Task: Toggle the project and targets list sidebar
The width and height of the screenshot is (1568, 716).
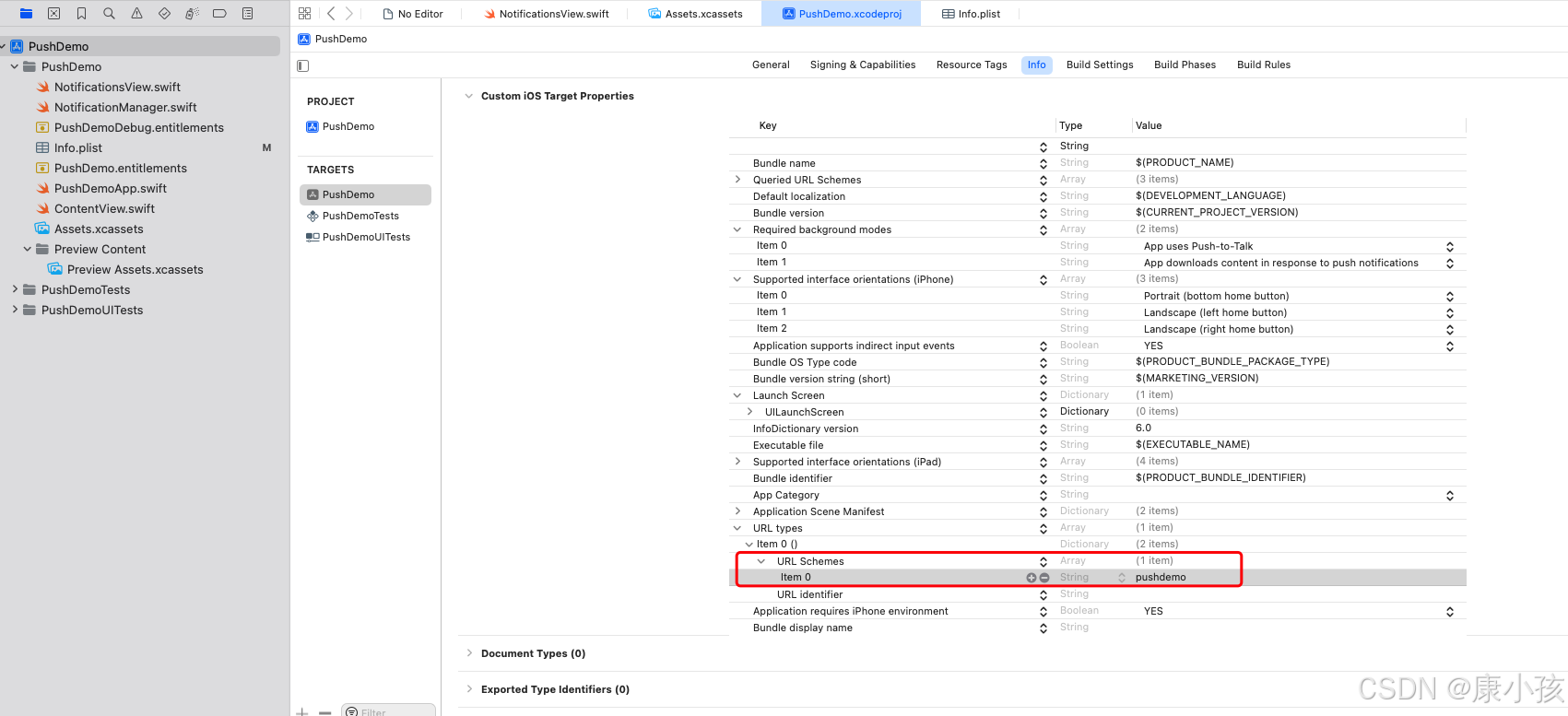Action: [302, 65]
